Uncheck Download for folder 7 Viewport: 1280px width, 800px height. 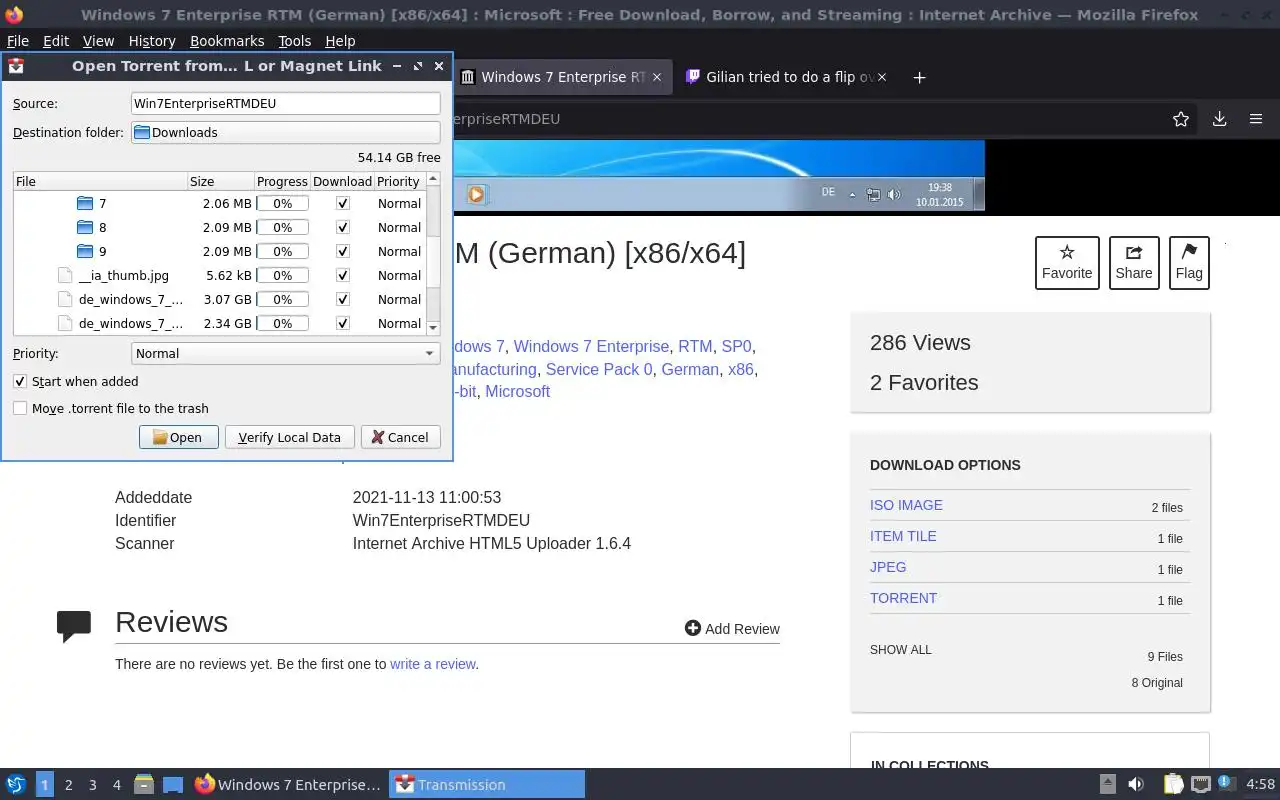pyautogui.click(x=343, y=203)
